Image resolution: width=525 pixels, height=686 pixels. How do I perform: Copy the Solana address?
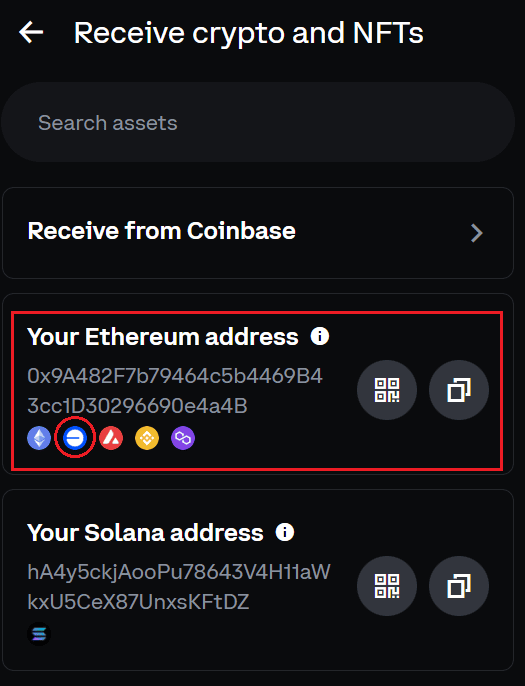[458, 586]
